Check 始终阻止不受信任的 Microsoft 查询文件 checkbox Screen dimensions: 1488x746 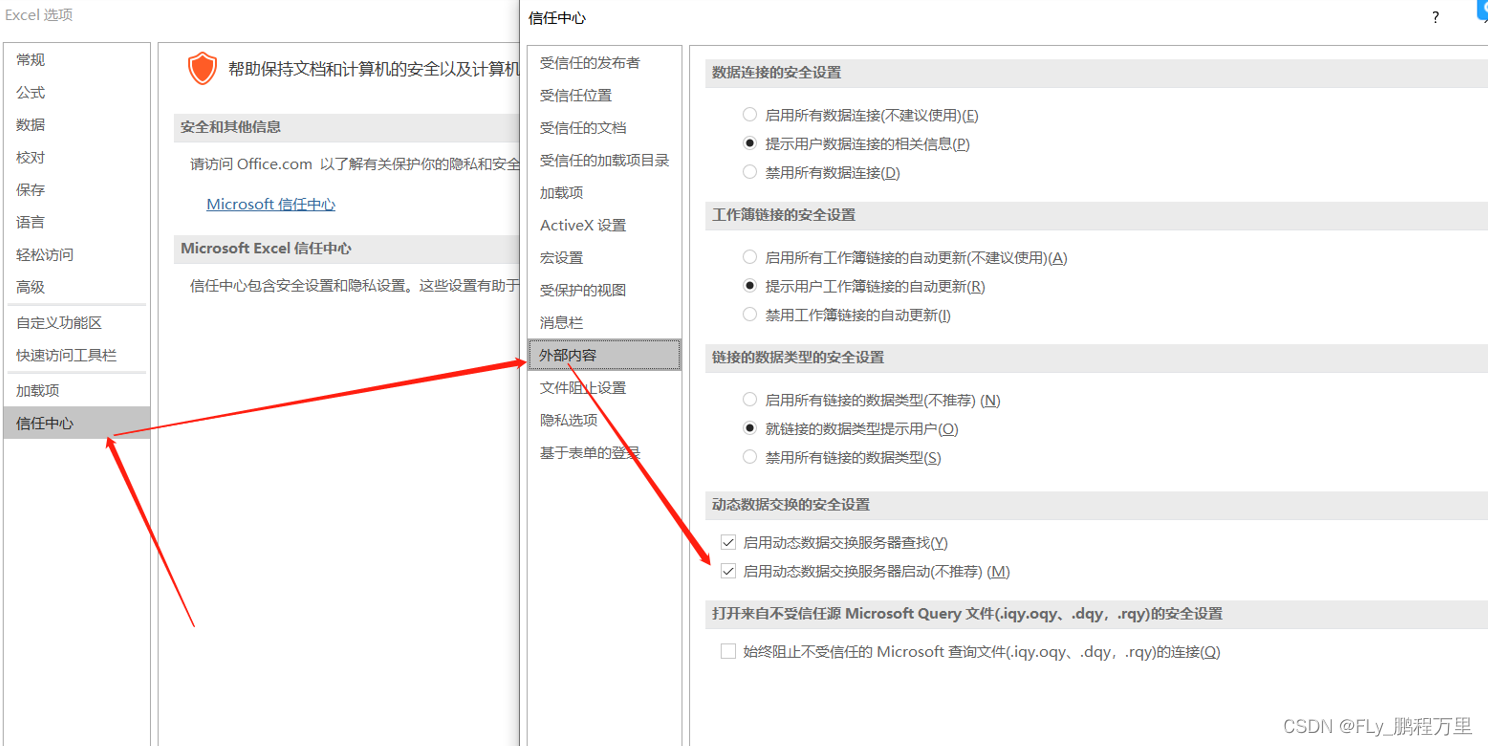pos(728,651)
